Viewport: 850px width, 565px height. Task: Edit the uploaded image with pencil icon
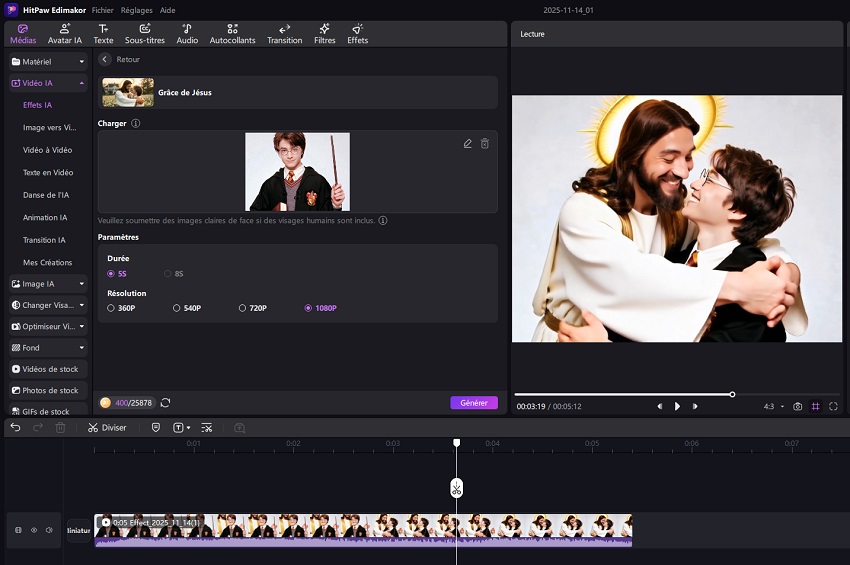point(467,144)
